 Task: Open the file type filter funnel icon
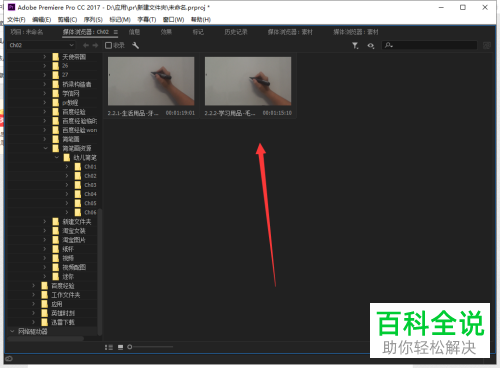[x=355, y=46]
